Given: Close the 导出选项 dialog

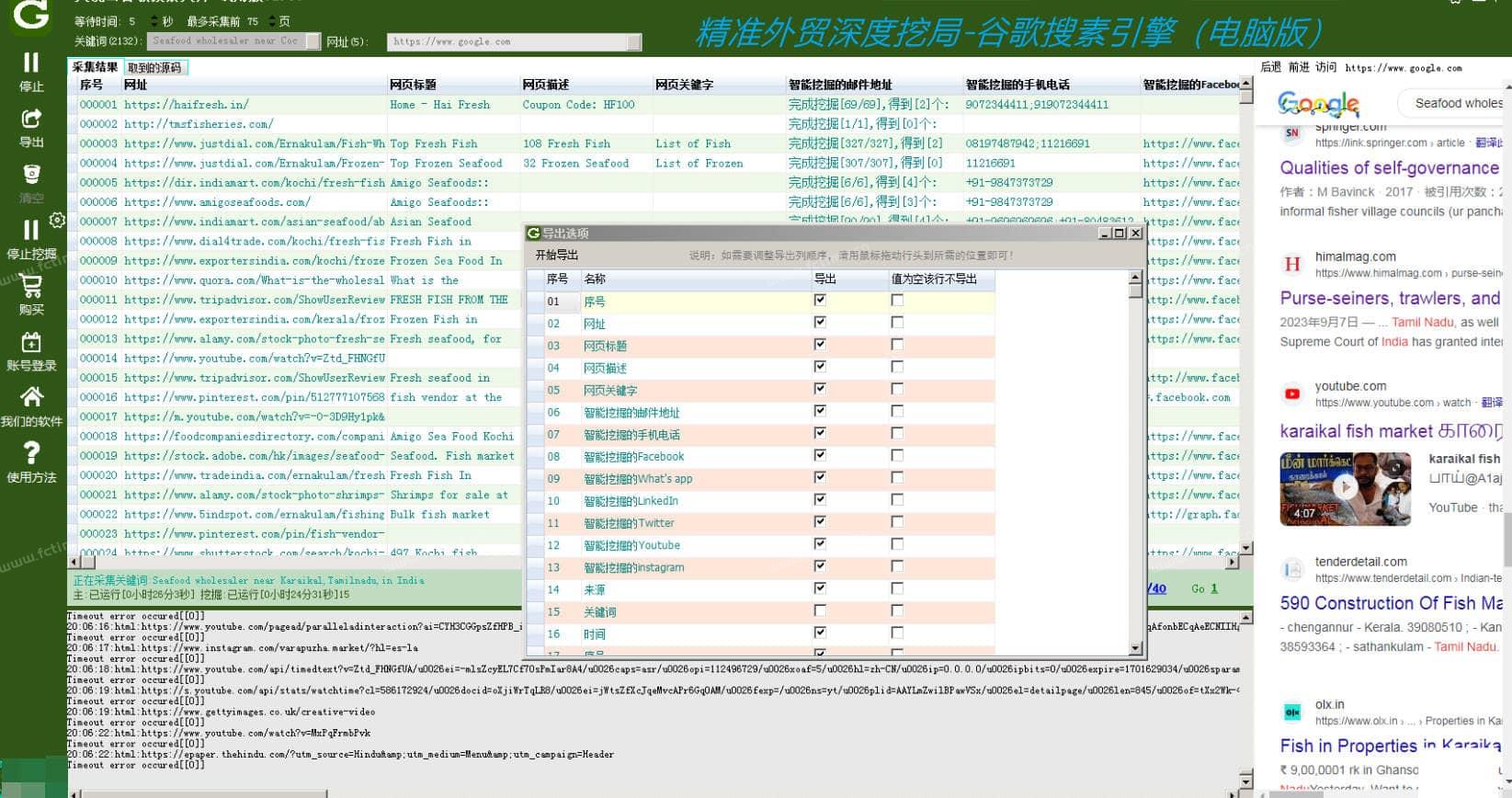Looking at the screenshot, I should pyautogui.click(x=1135, y=234).
